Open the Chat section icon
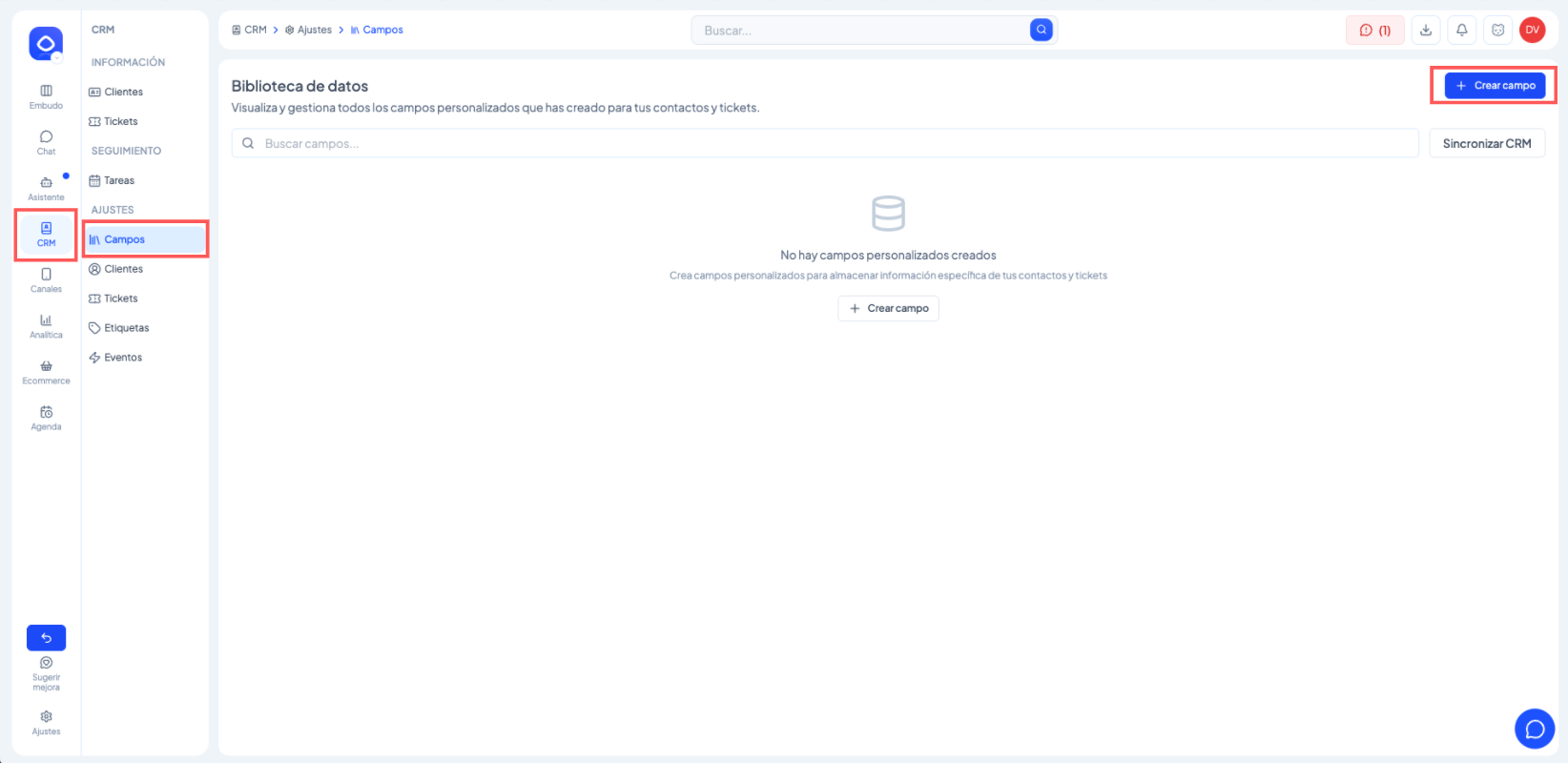Image resolution: width=1568 pixels, height=763 pixels. tap(46, 136)
